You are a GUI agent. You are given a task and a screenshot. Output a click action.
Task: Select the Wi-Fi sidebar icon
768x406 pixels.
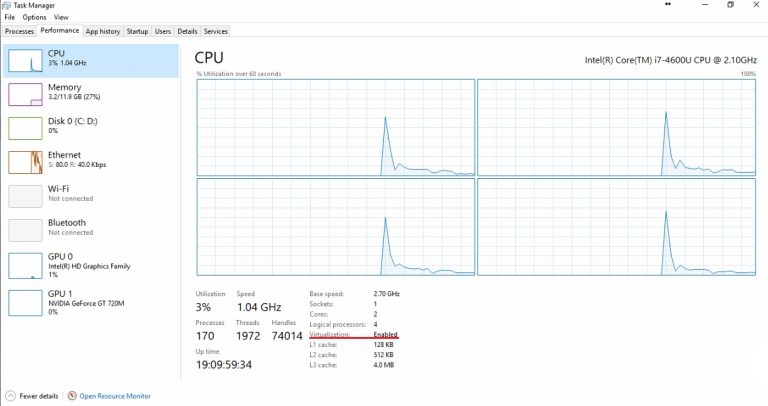pyautogui.click(x=25, y=195)
